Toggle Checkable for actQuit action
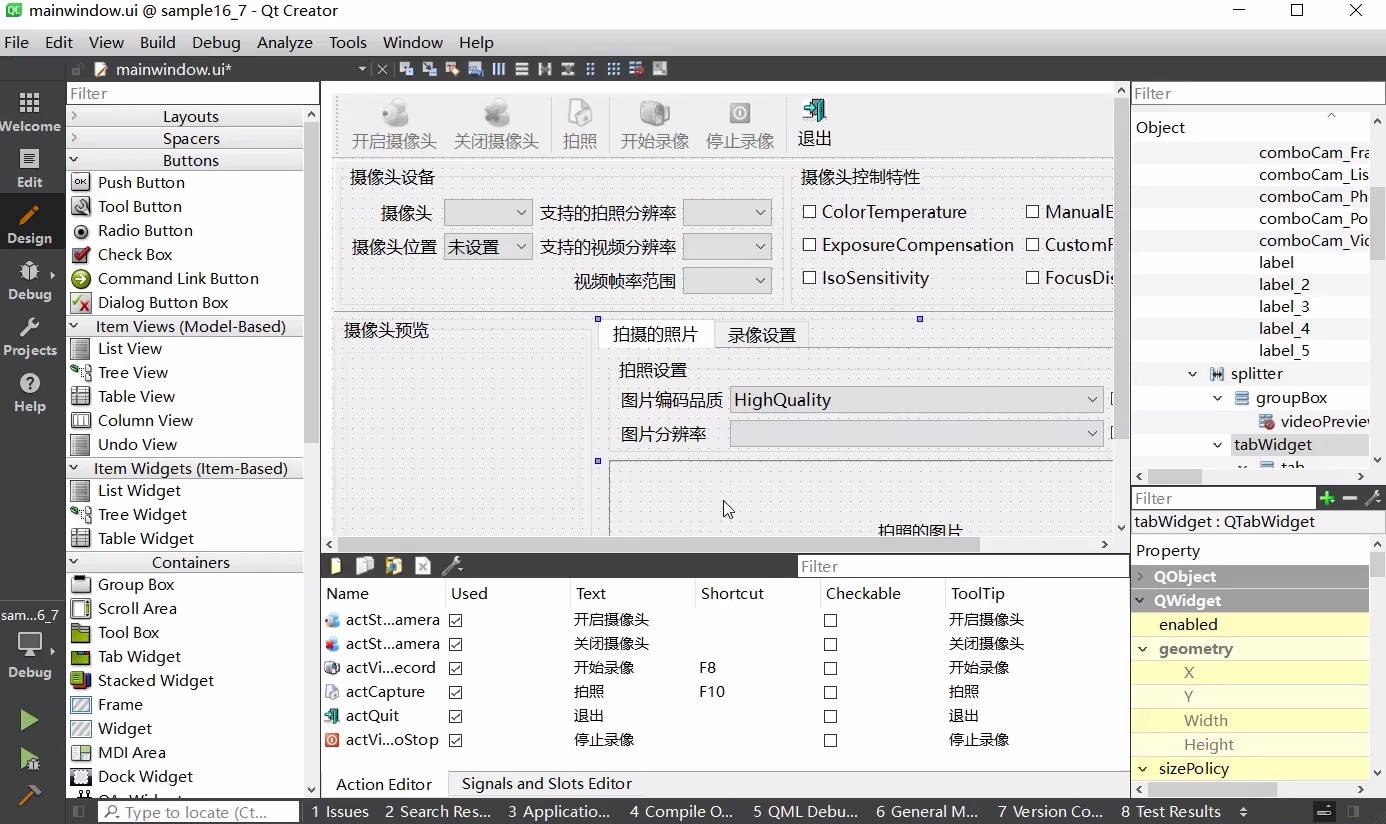1386x824 pixels. [x=830, y=716]
